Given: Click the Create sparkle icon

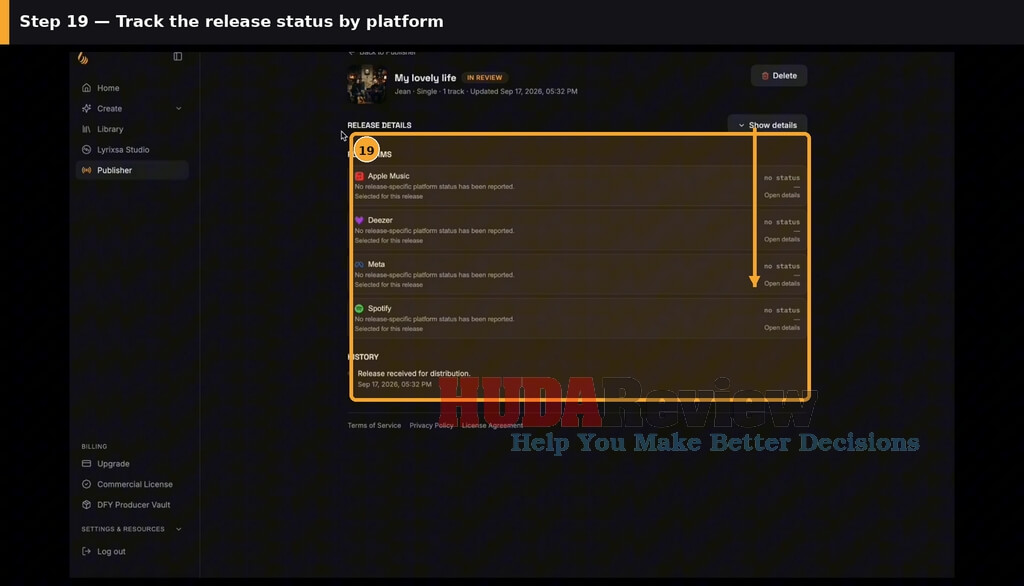Looking at the screenshot, I should coord(86,108).
